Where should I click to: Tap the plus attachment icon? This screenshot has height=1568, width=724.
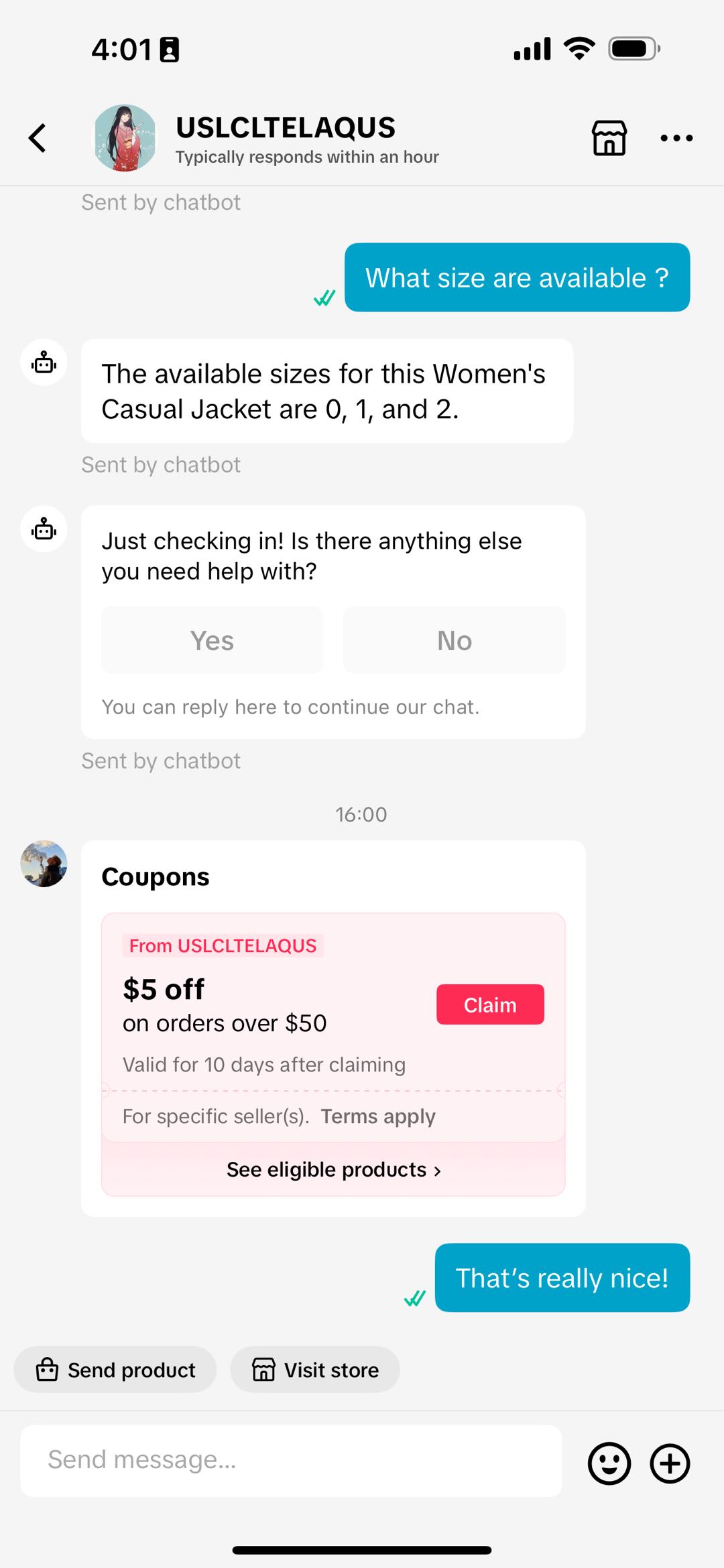pos(670,1463)
